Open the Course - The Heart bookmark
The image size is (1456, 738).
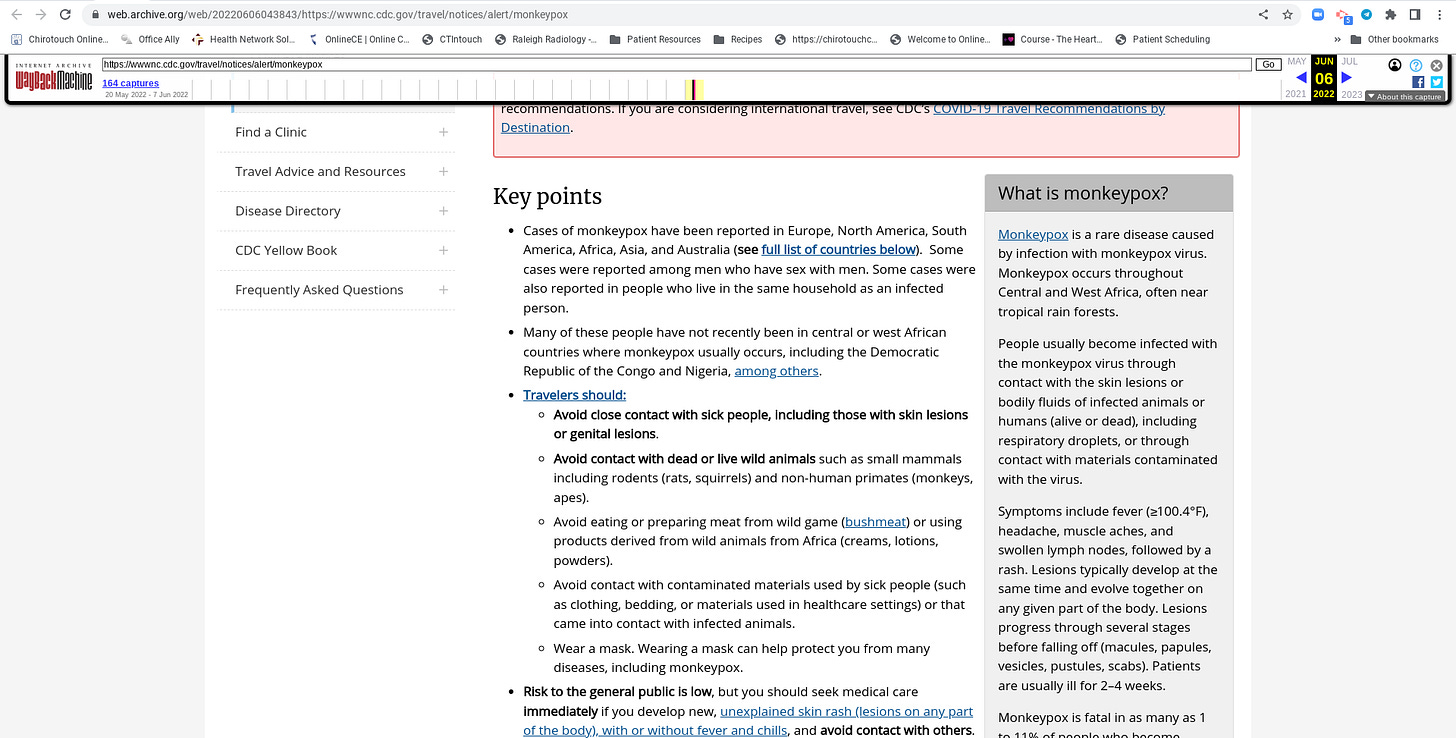coord(1053,39)
